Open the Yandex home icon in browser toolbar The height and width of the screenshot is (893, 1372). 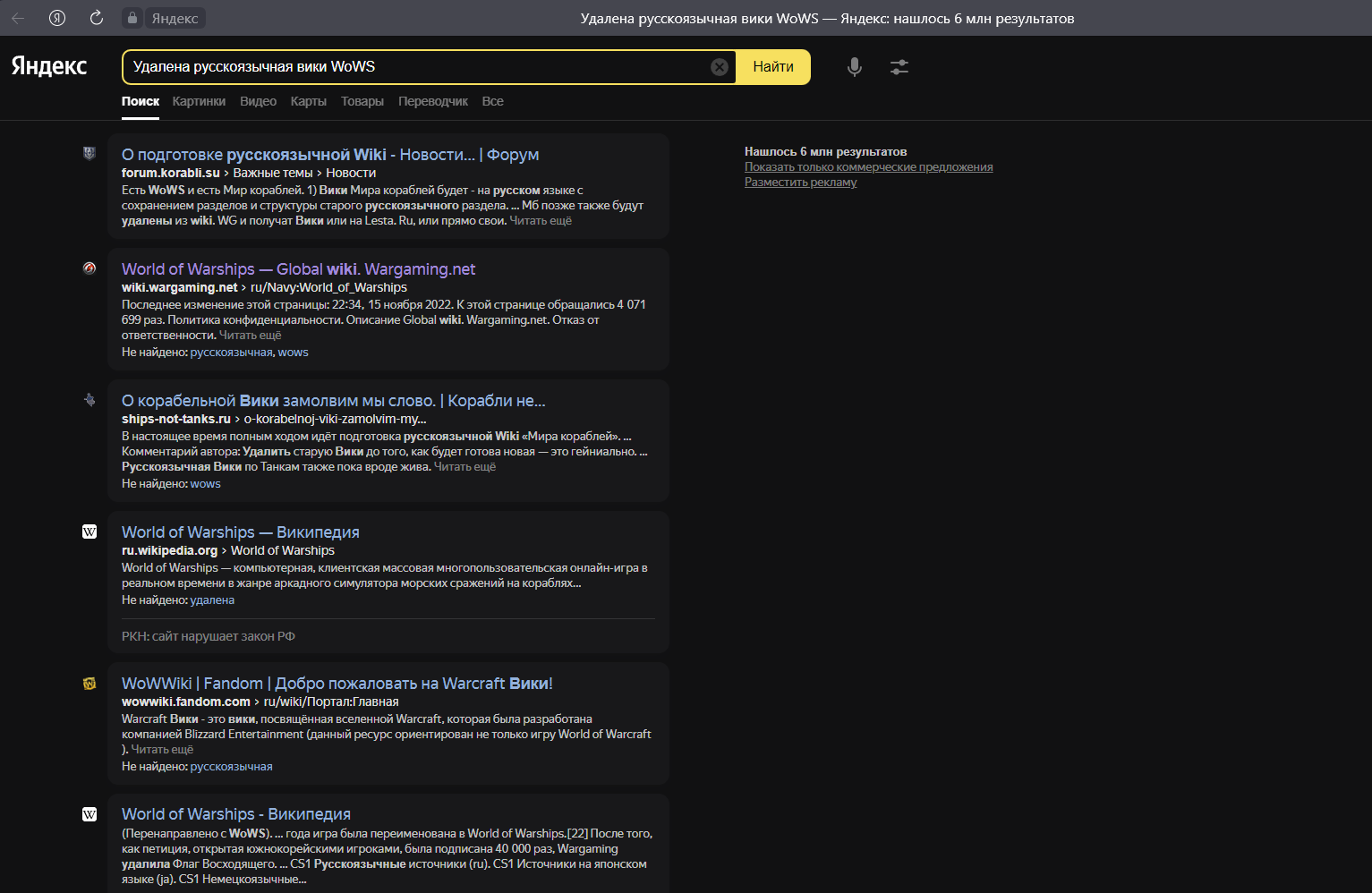coord(57,18)
